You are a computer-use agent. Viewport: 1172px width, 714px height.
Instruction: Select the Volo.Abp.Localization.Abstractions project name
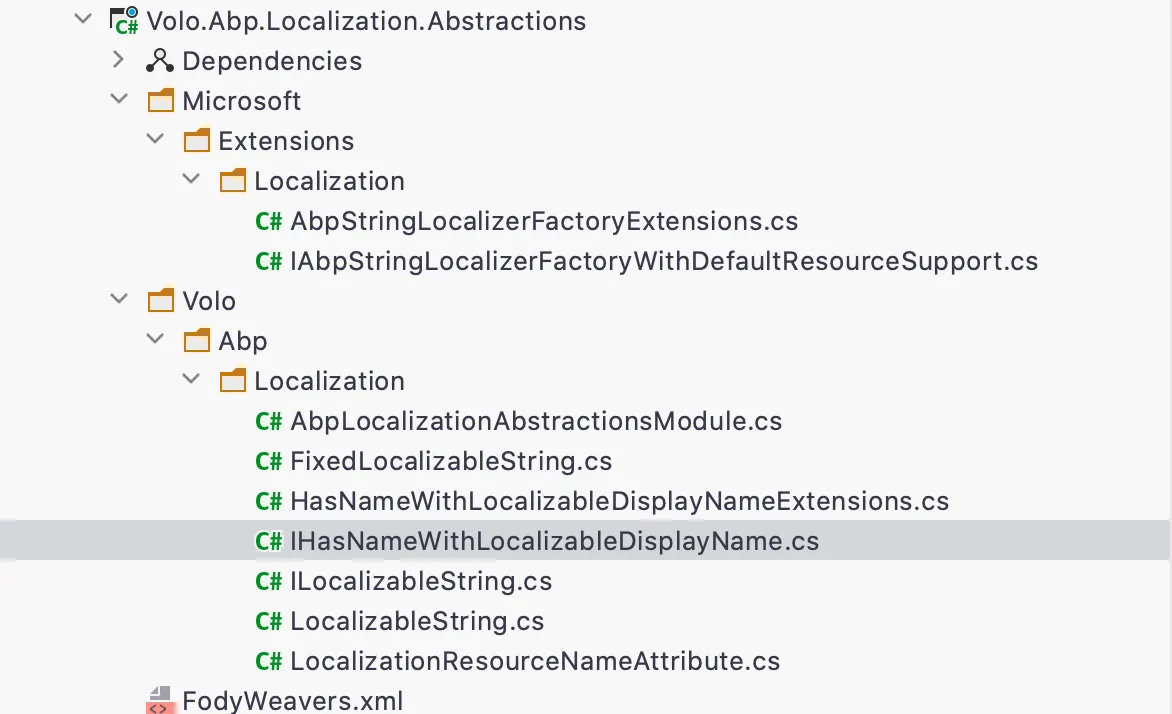click(366, 21)
